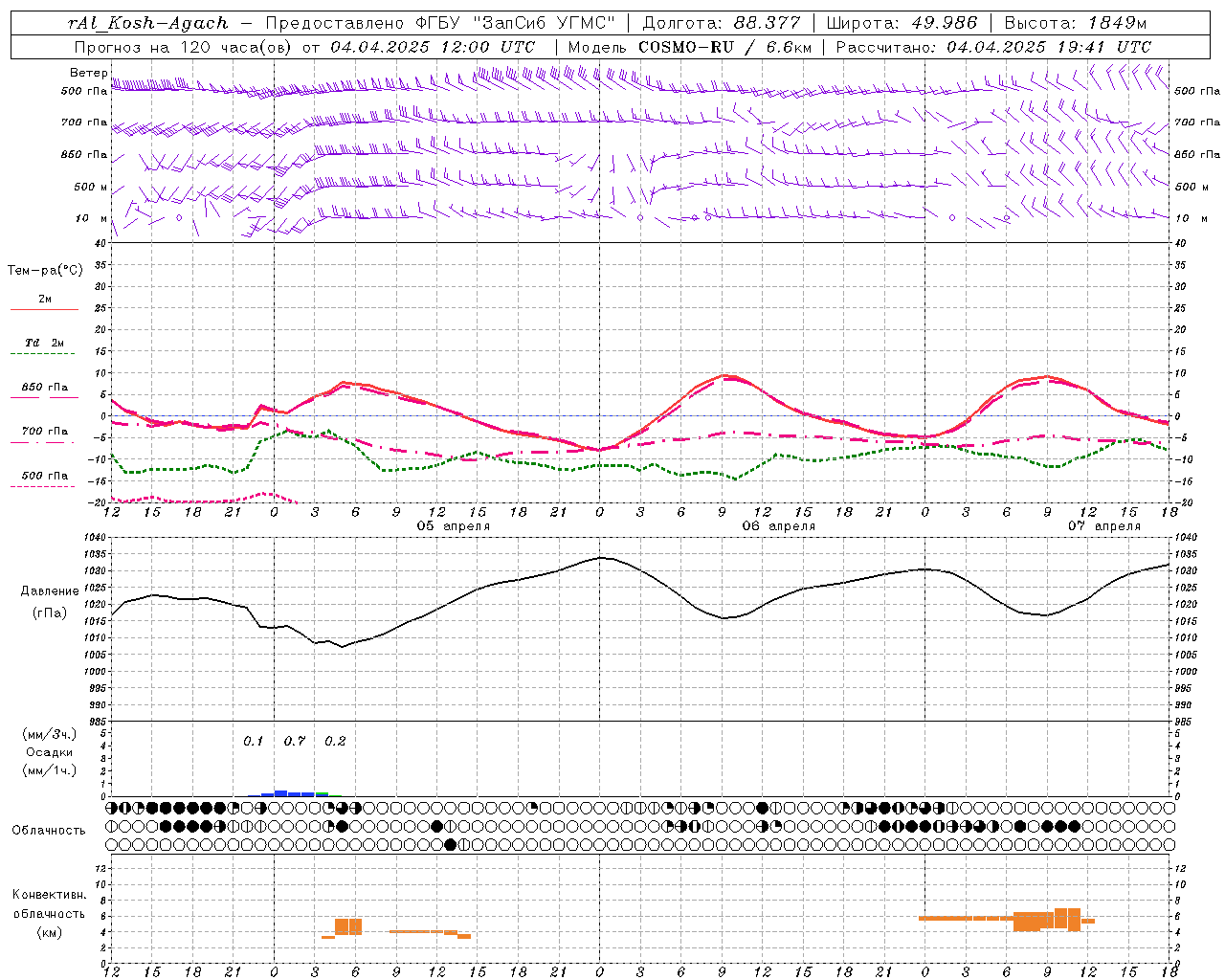Click the Облачность cloud cover label
The height and width of the screenshot is (980, 1225).
[x=49, y=831]
